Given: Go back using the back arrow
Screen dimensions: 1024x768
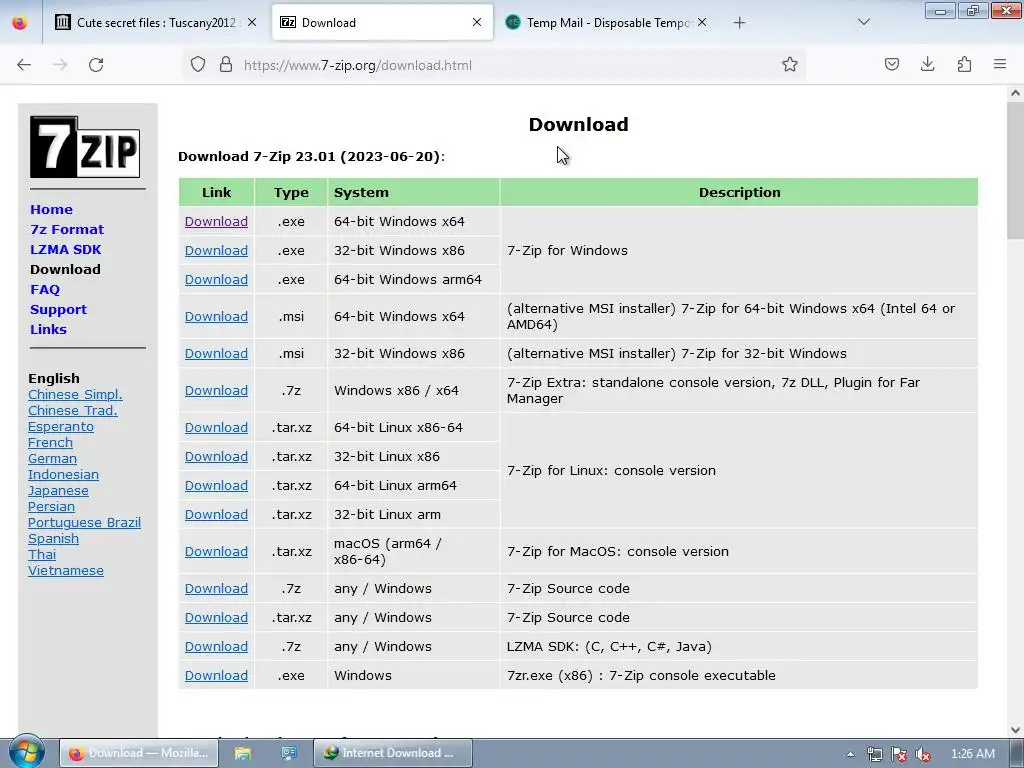Looking at the screenshot, I should [x=24, y=65].
